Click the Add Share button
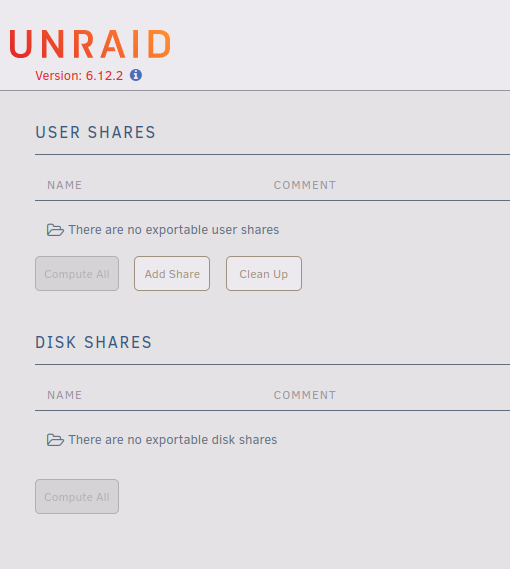Screen dimensions: 510x569 172,274
